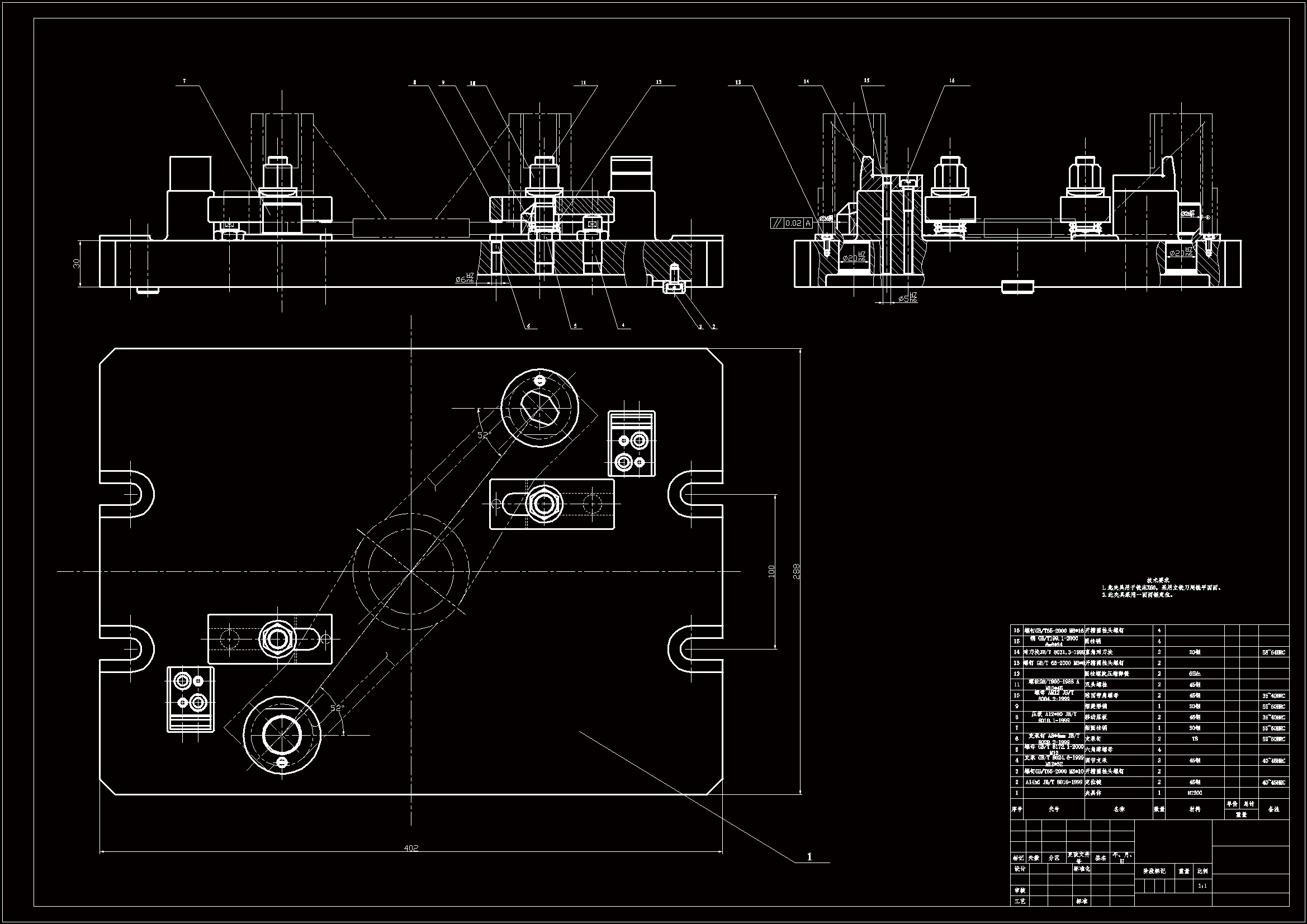Click the HT200 material cell in parts list

(x=1195, y=793)
